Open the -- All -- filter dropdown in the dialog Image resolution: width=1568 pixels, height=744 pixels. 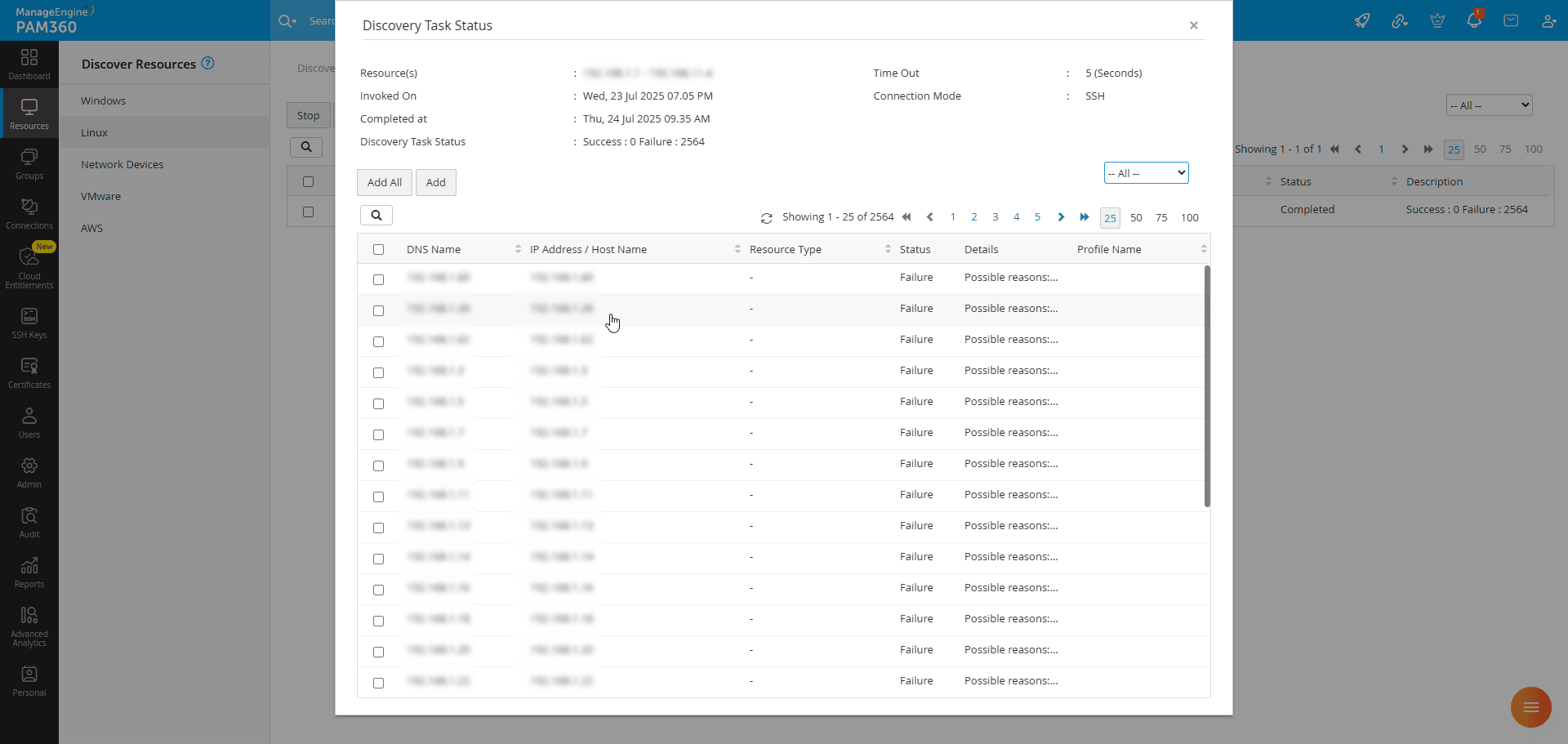pos(1146,173)
